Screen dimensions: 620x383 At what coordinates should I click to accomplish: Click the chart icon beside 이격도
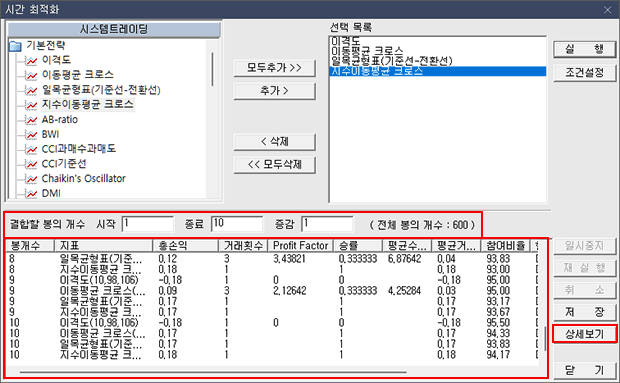[x=31, y=60]
